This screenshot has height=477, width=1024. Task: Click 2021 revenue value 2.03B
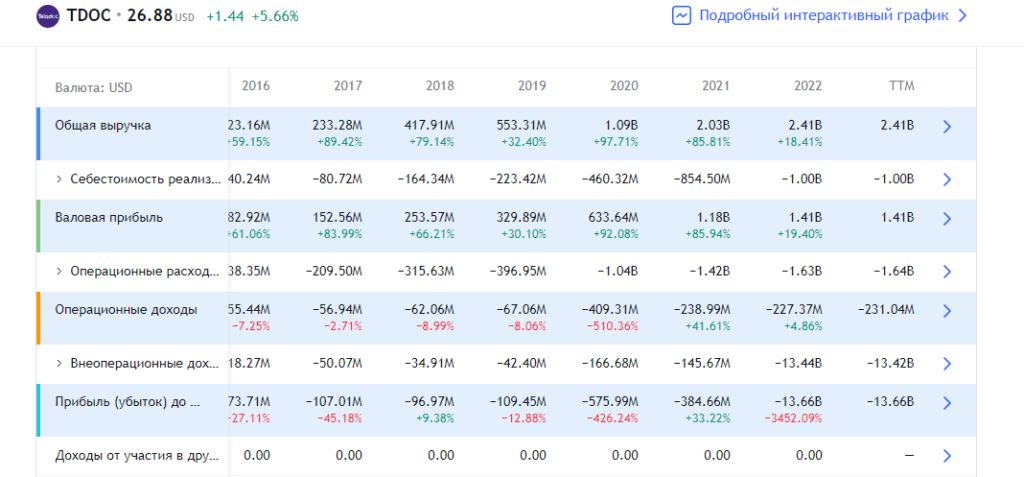pos(715,125)
